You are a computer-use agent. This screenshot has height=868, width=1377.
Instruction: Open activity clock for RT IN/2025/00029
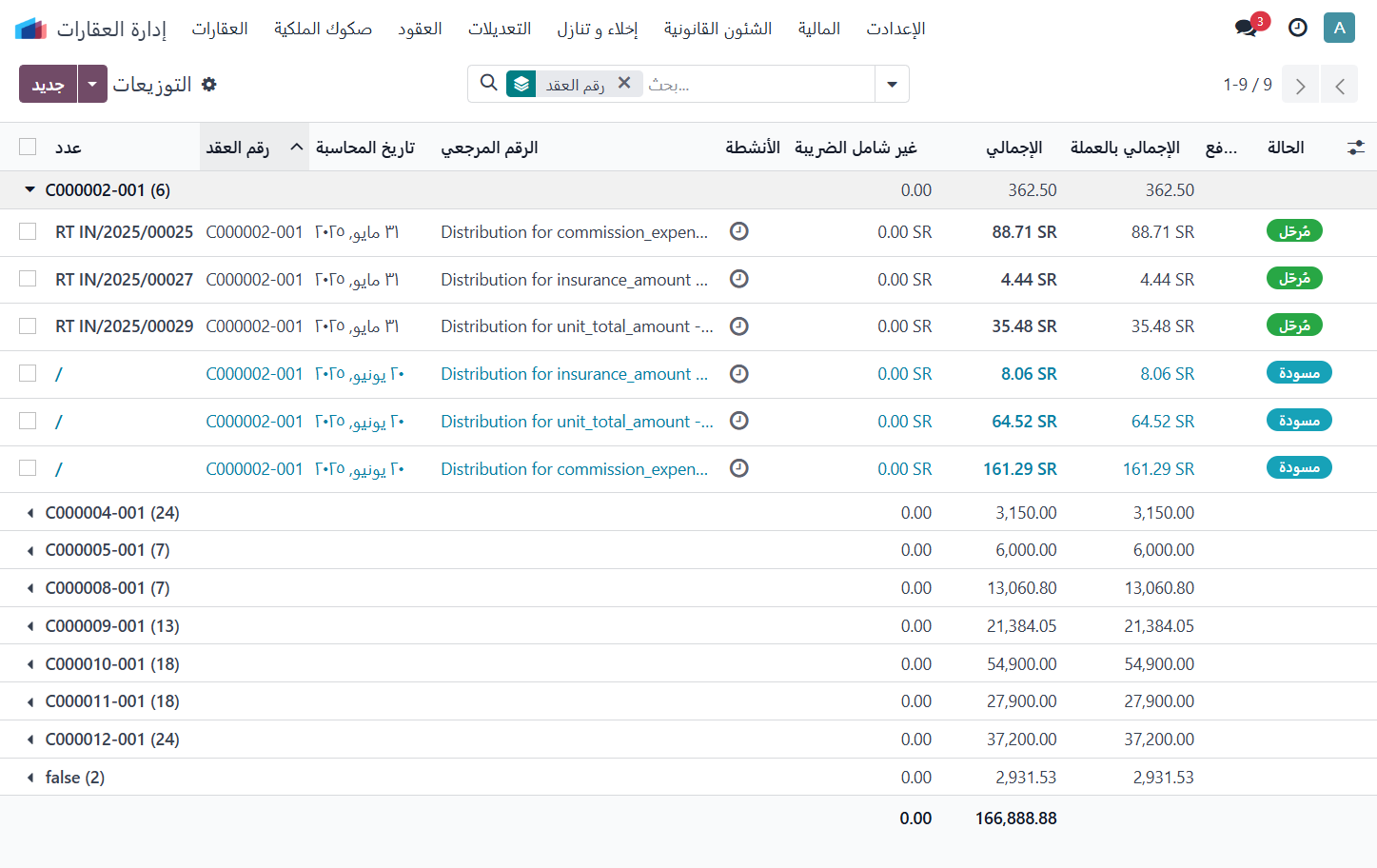click(x=739, y=326)
